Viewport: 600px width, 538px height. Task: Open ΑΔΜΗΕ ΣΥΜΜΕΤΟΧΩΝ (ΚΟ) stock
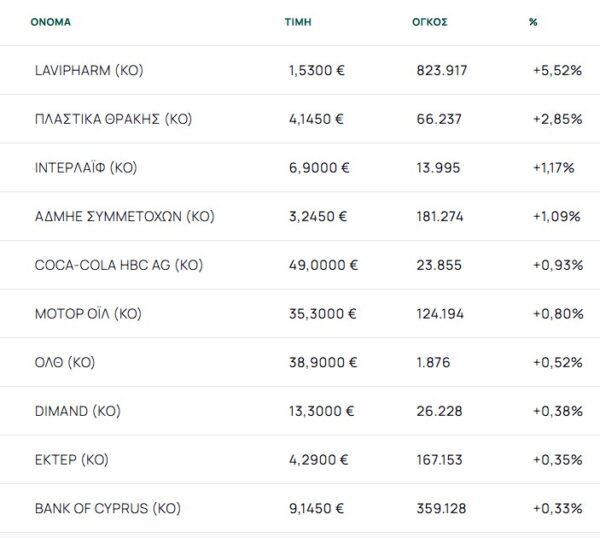[x=124, y=216]
